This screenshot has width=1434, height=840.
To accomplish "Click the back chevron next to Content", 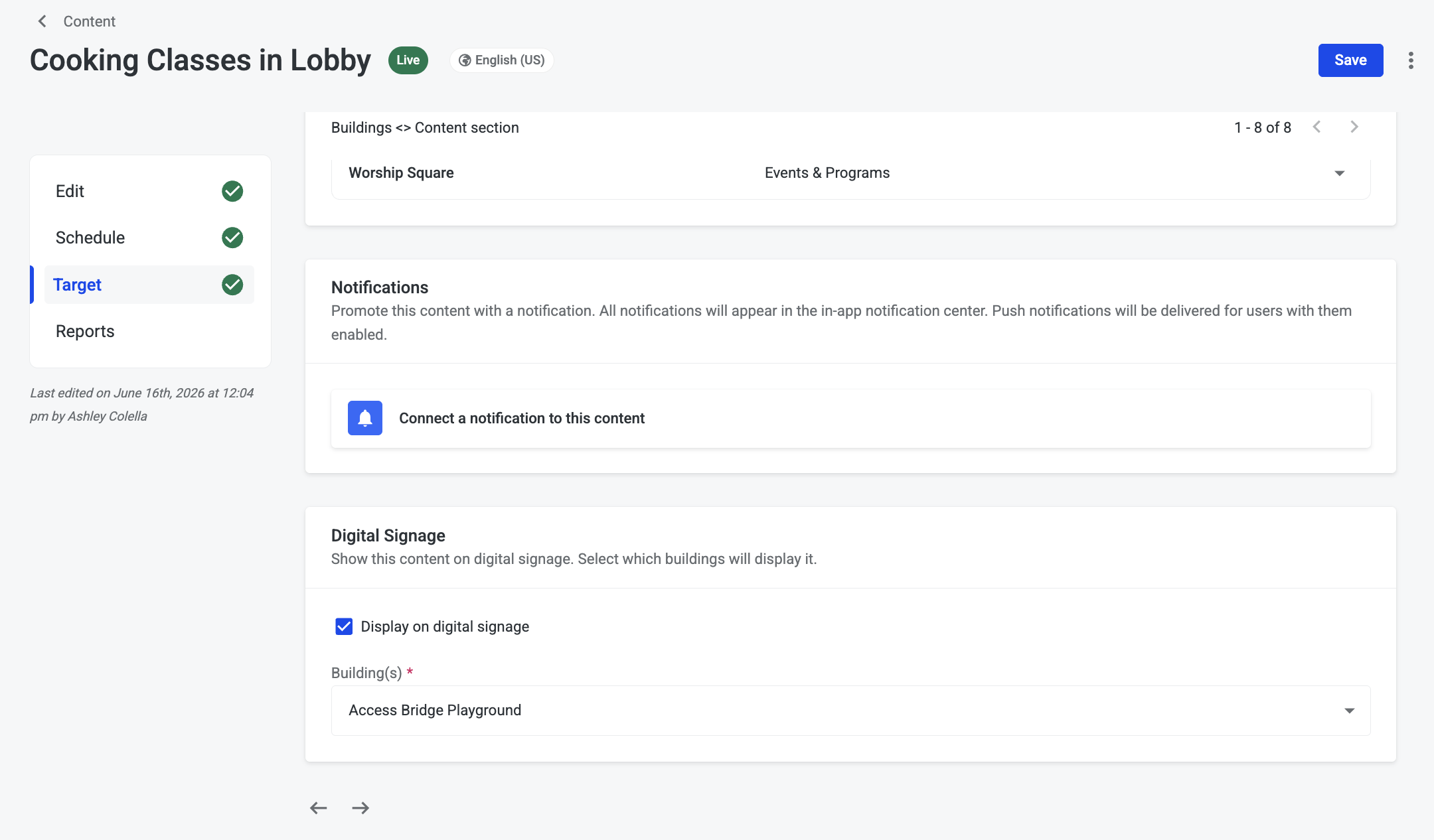I will [x=42, y=21].
